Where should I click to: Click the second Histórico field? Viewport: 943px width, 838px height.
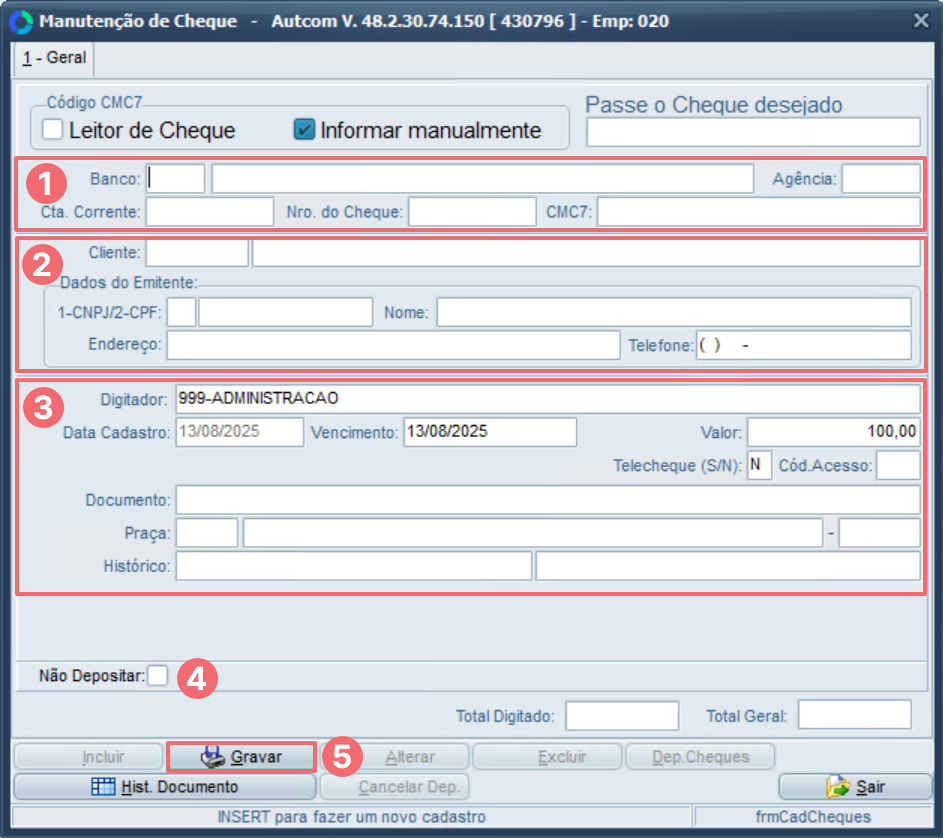pyautogui.click(x=728, y=566)
